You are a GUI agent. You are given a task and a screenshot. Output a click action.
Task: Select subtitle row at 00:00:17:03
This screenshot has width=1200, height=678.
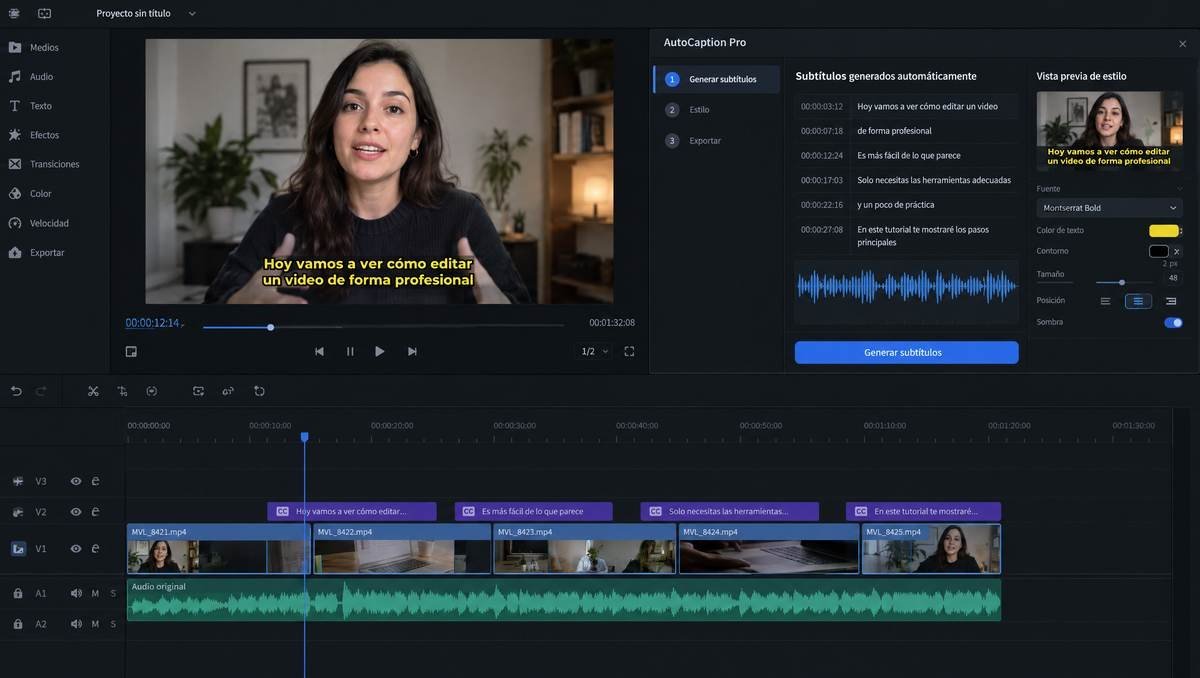coord(906,180)
